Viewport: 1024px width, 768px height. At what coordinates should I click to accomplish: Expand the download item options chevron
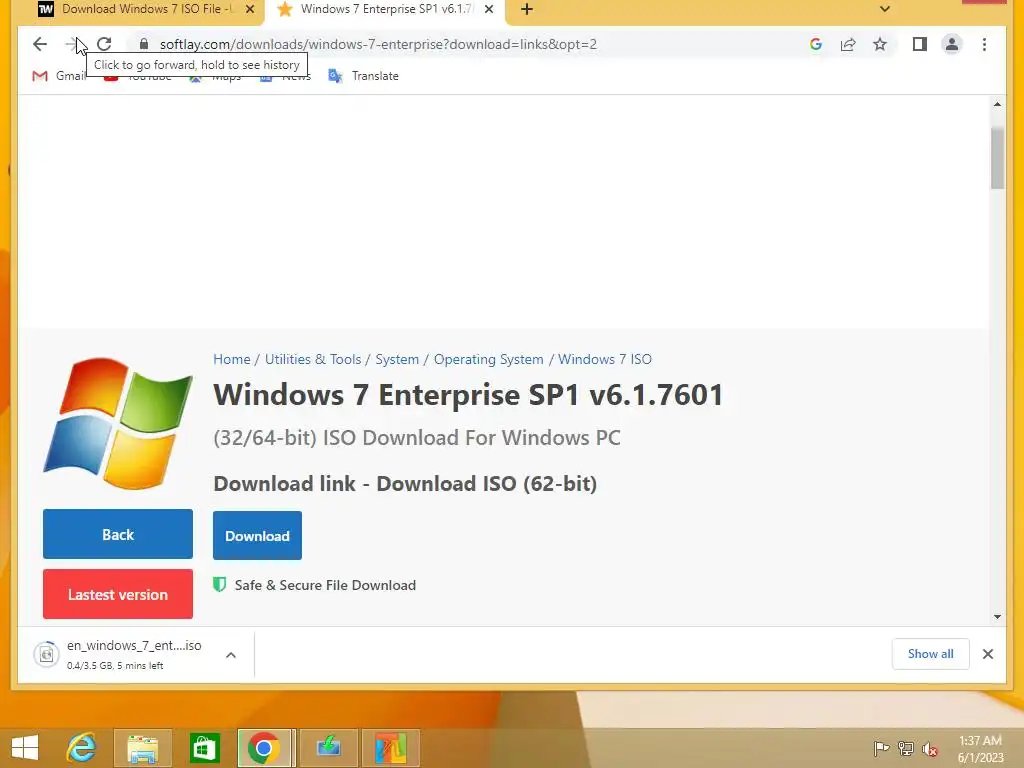[231, 654]
